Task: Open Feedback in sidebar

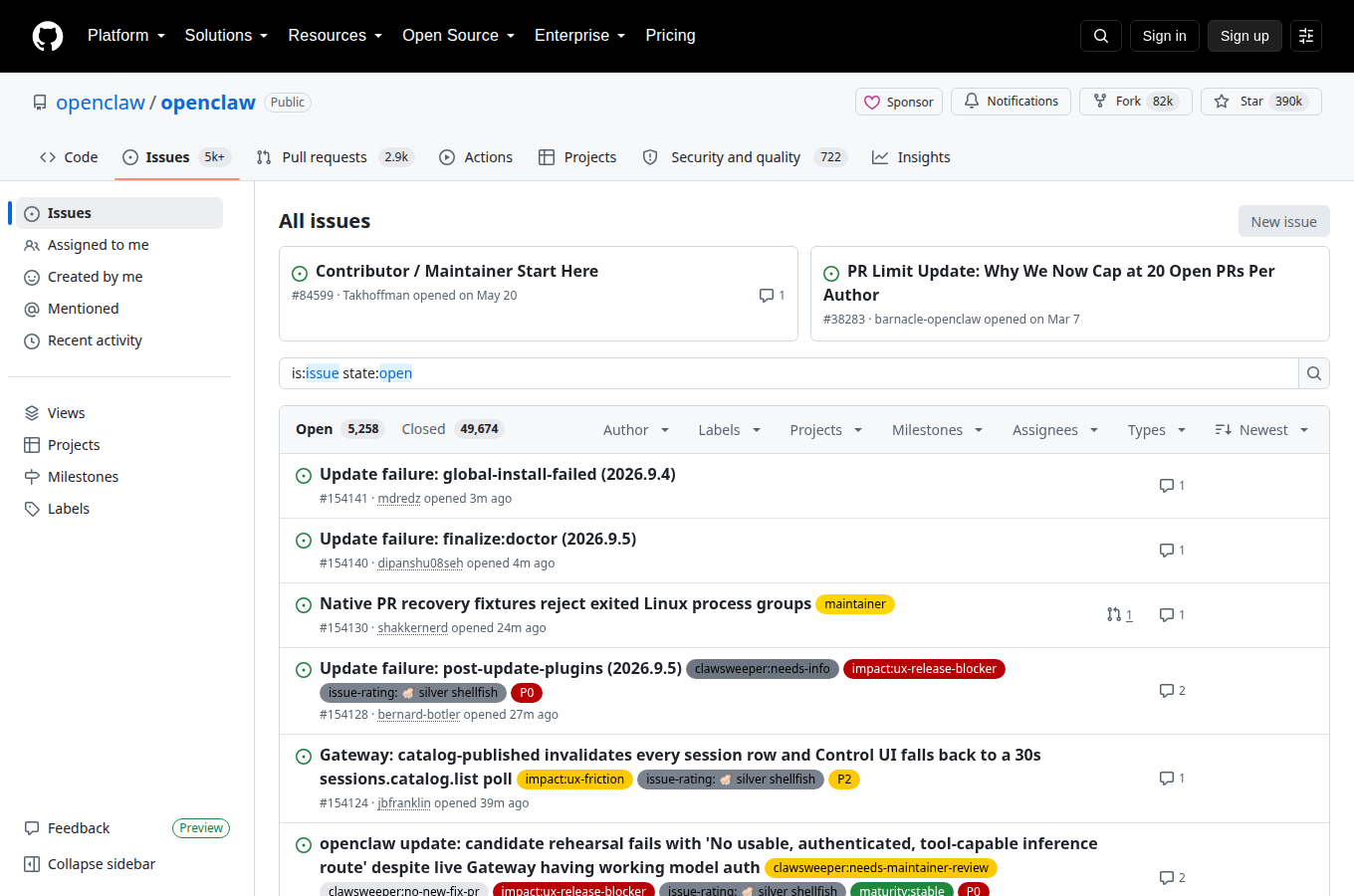Action: pos(79,828)
